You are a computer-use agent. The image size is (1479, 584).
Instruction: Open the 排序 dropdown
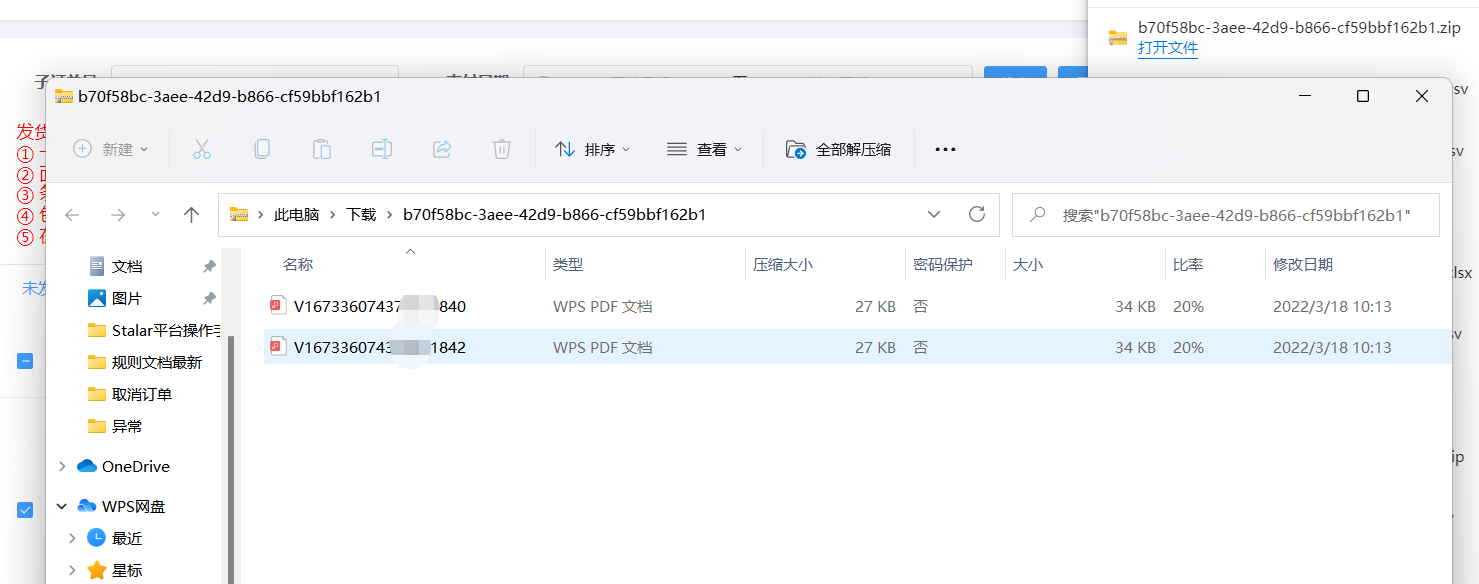pyautogui.click(x=590, y=148)
